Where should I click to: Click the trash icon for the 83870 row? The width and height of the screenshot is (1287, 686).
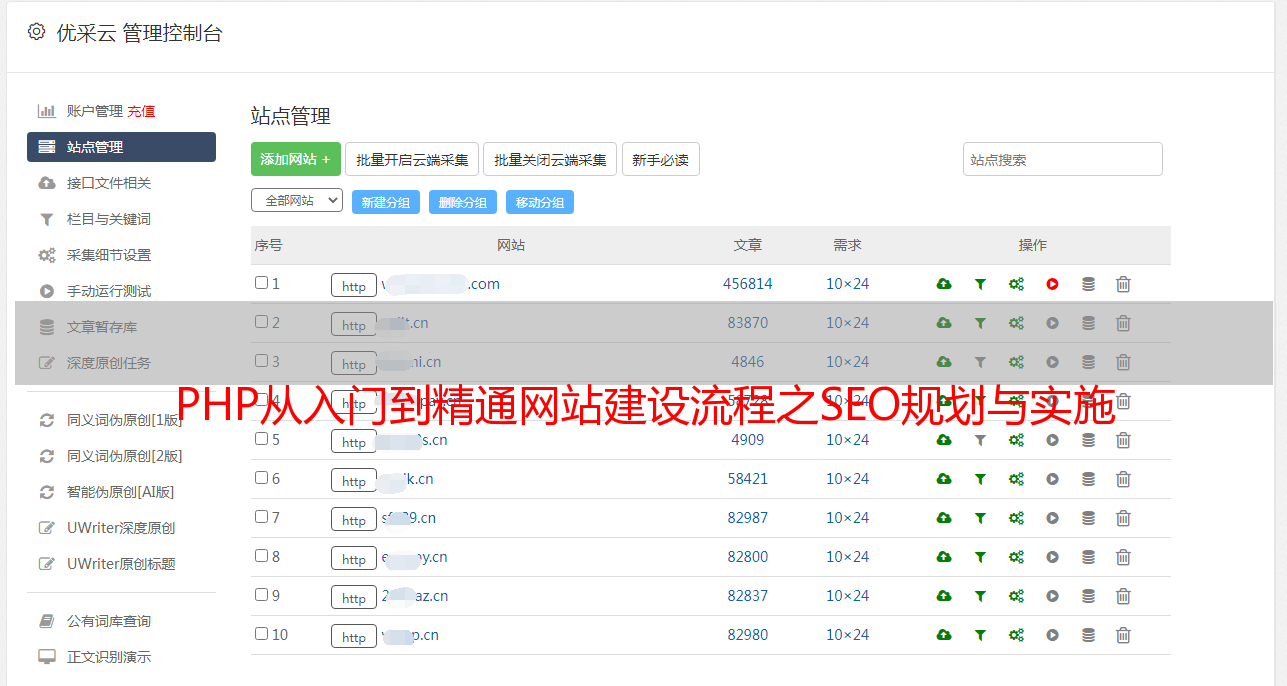point(1123,323)
